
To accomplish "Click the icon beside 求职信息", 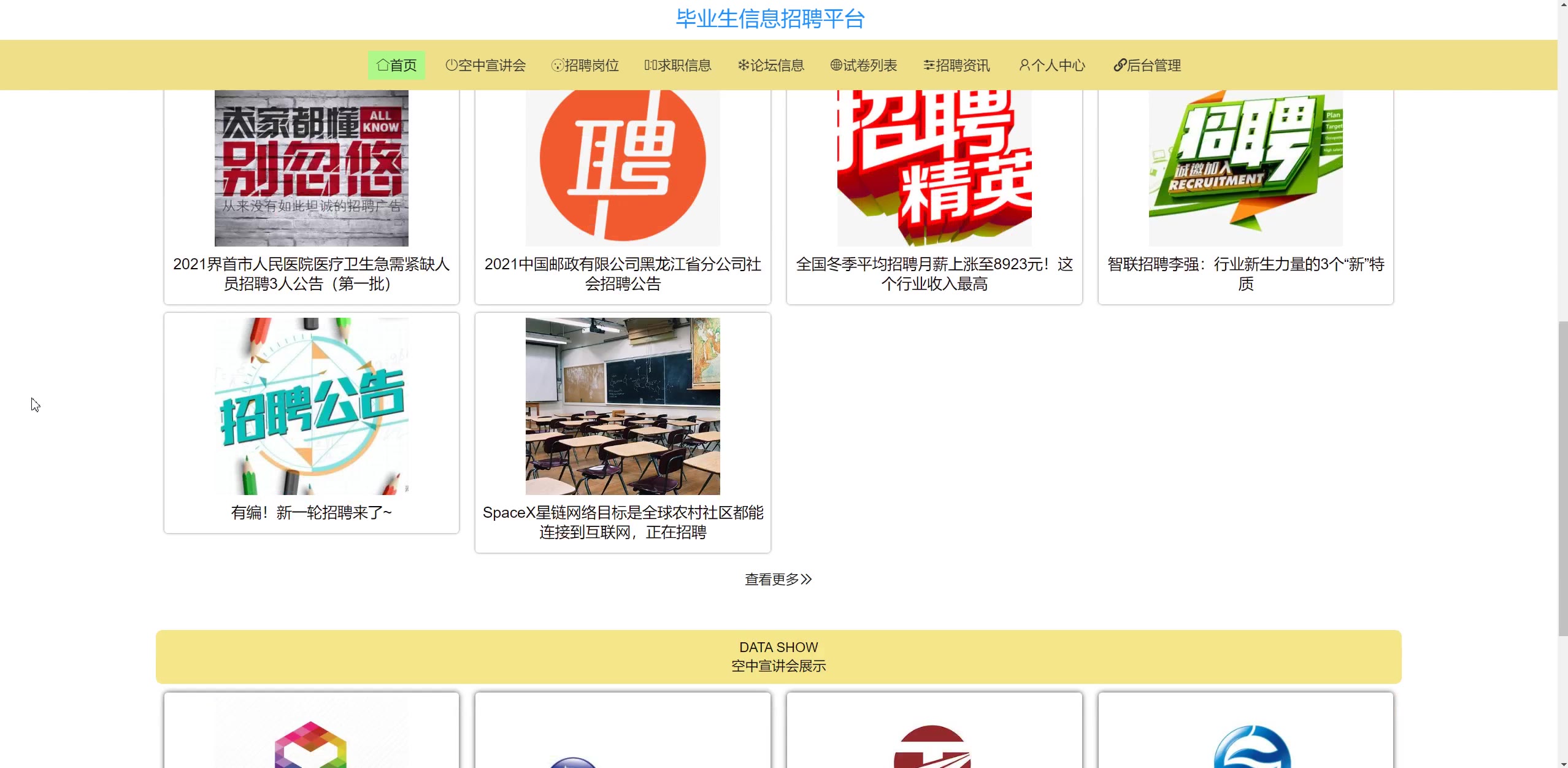I will pyautogui.click(x=651, y=65).
